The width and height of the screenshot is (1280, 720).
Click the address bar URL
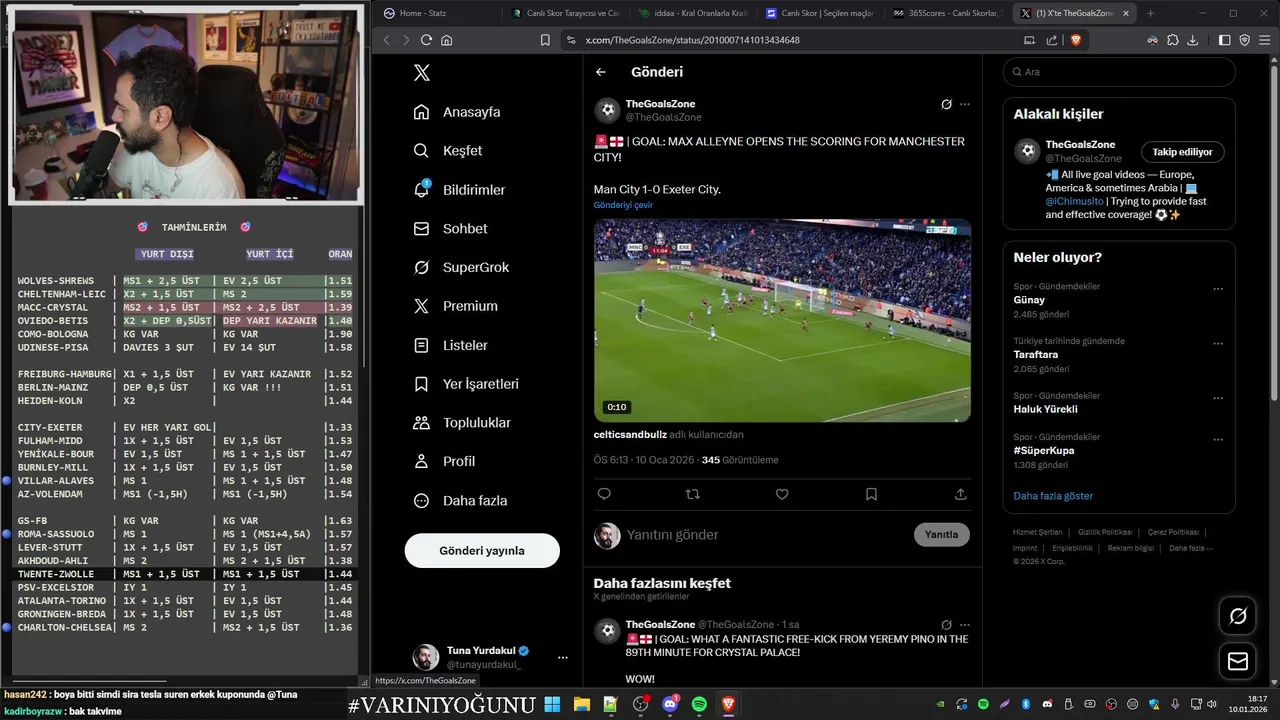pos(692,40)
